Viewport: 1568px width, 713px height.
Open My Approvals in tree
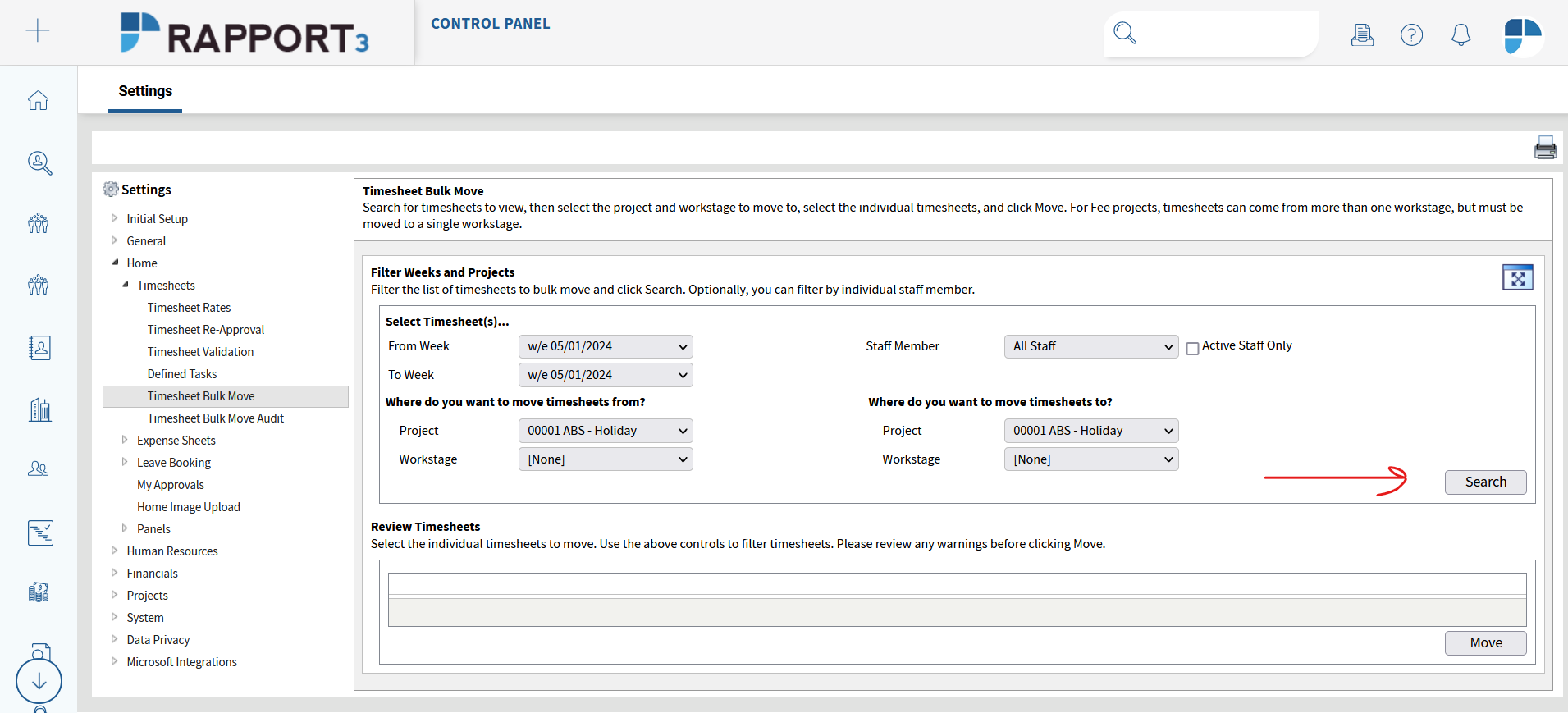point(171,485)
